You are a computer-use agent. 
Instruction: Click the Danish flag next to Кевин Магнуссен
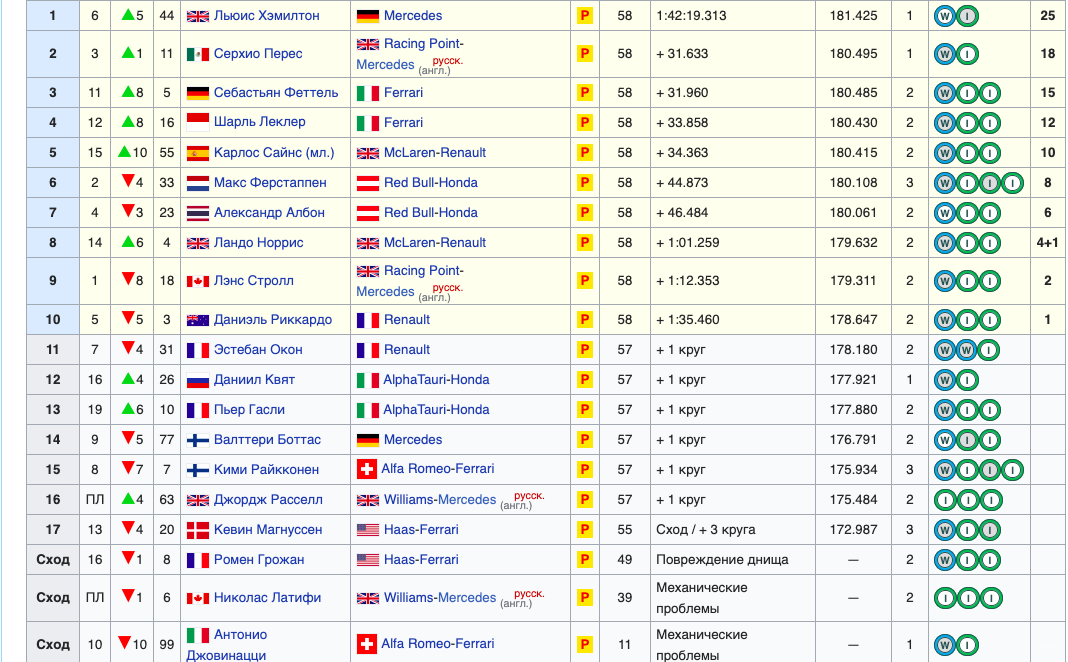(198, 530)
